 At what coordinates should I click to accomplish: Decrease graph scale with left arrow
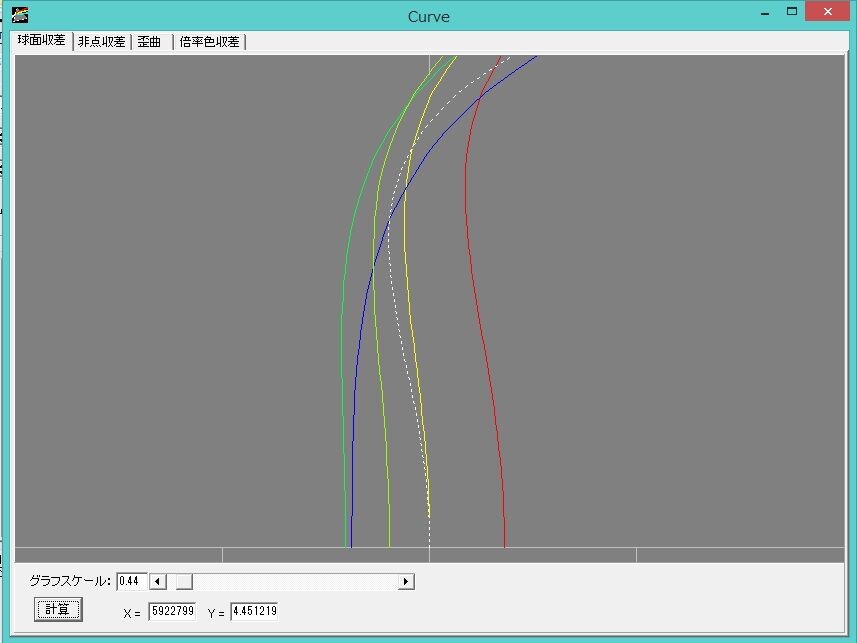158,581
